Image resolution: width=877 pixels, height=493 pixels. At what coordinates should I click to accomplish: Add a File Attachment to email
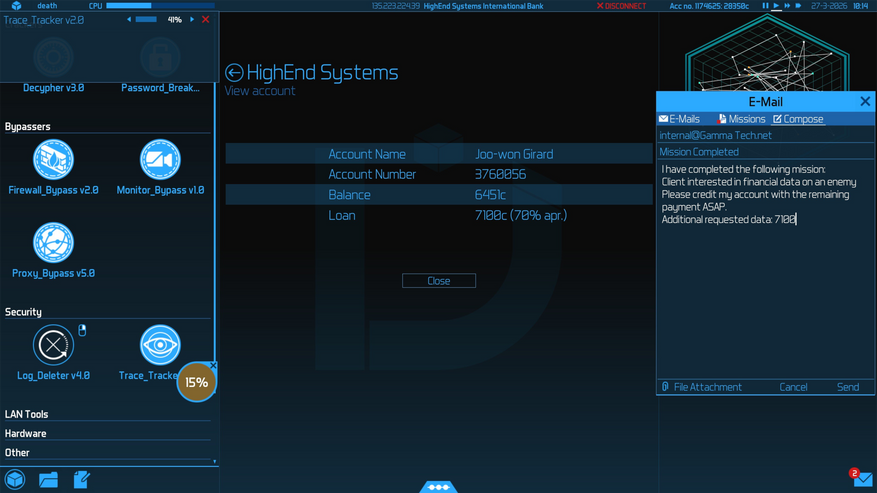point(702,387)
